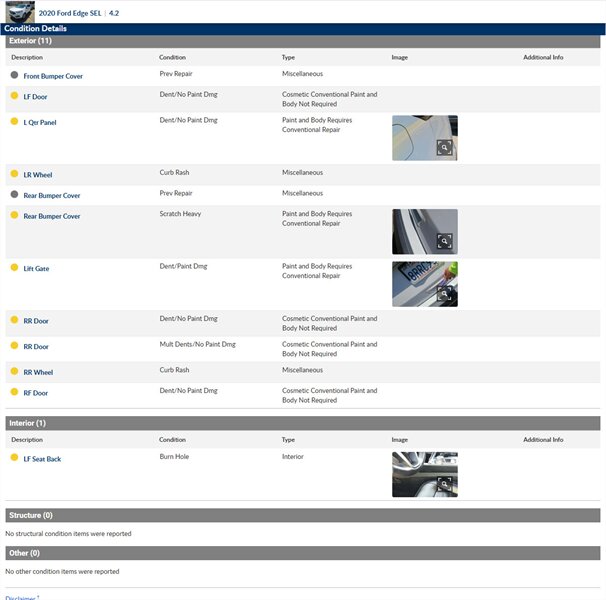The image size is (606, 600).
Task: Click the yellow dot beside L Qtr Panel
Action: [14, 121]
